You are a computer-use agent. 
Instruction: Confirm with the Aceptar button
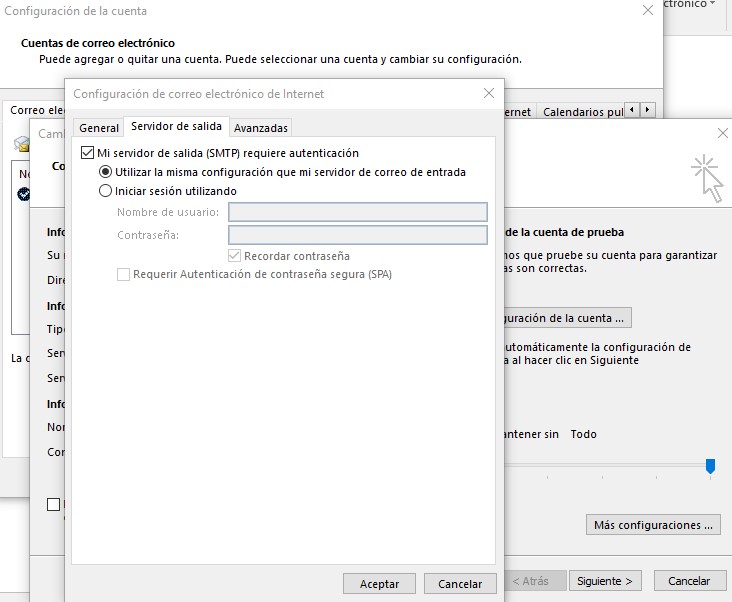tap(379, 584)
